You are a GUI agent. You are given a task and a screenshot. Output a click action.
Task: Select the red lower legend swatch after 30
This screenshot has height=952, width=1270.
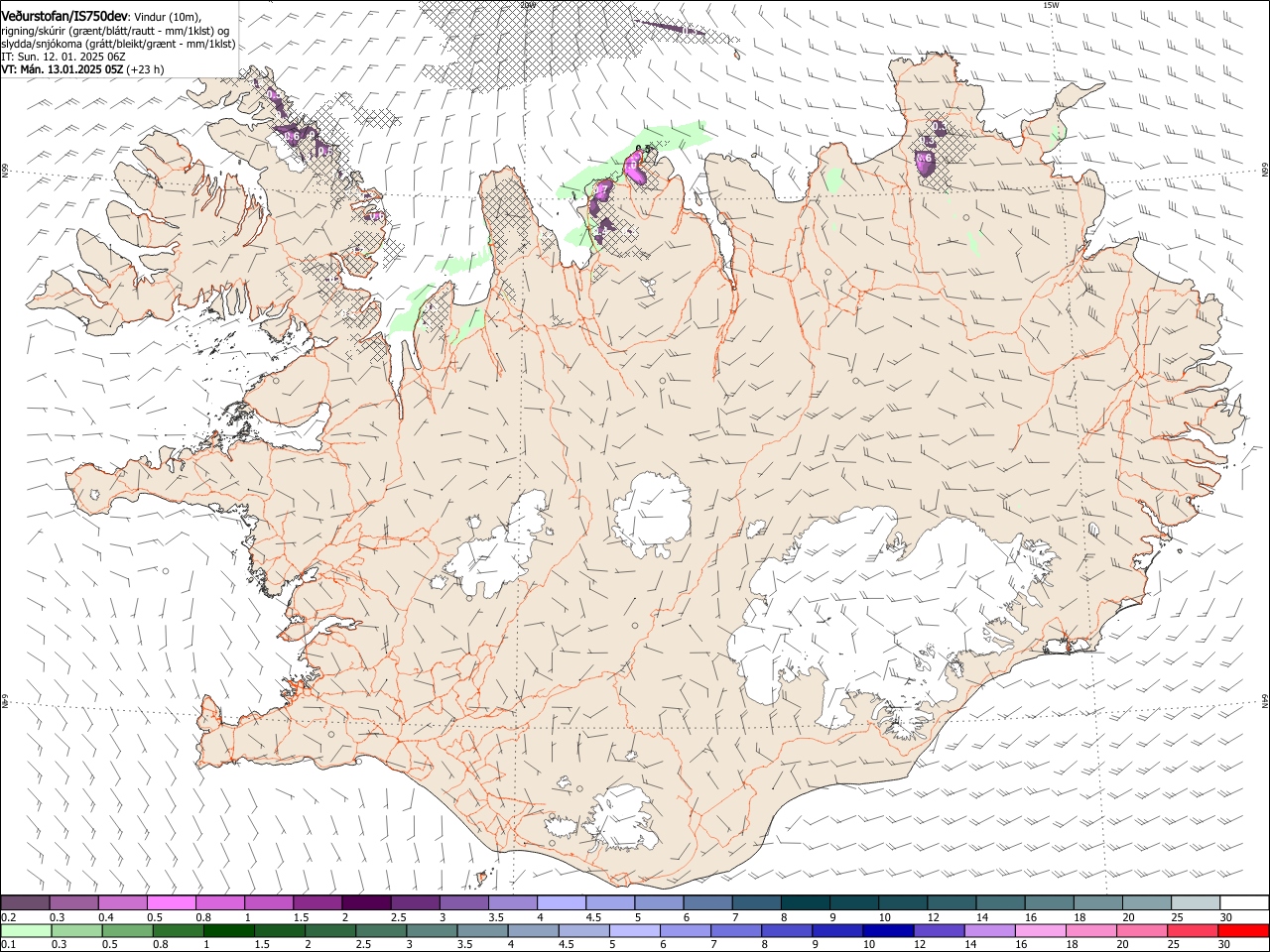tap(1242, 930)
